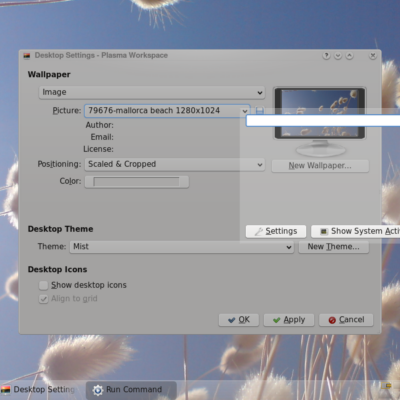Click the Run Command gear icon in taskbar
Viewport: 400px width, 400px height.
pyautogui.click(x=98, y=390)
